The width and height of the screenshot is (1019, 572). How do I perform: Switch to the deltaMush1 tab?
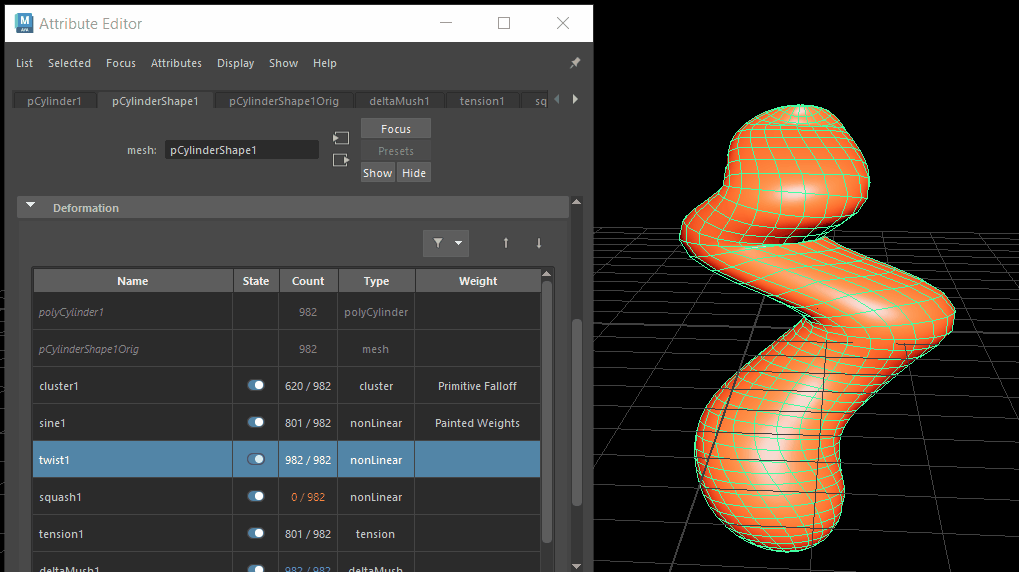(399, 101)
